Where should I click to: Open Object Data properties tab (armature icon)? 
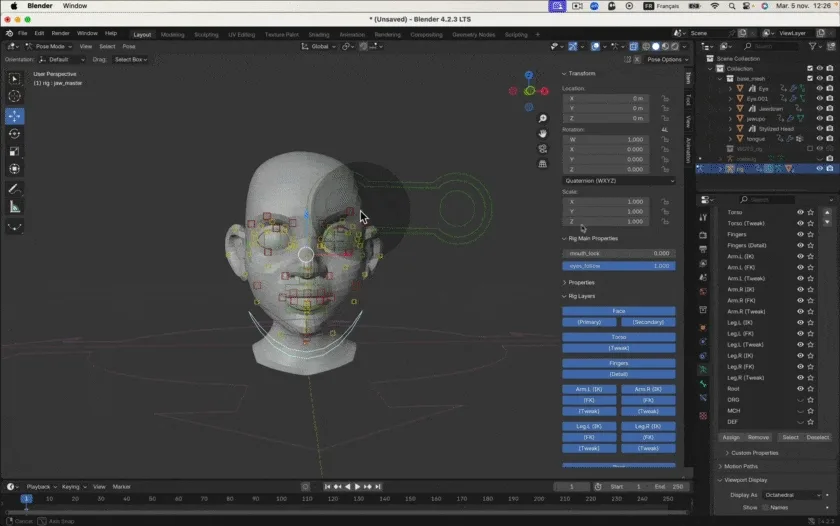coord(703,370)
